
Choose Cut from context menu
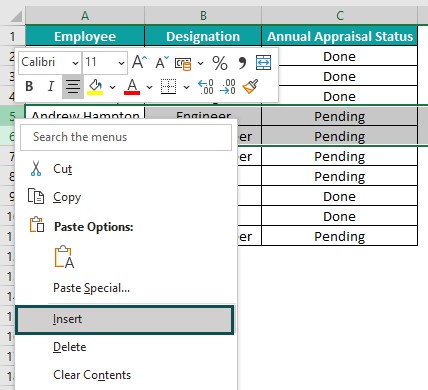[x=125, y=169]
